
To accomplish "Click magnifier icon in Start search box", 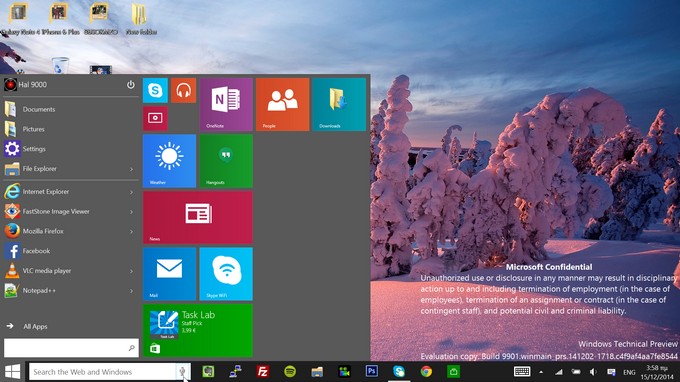I will coord(131,348).
